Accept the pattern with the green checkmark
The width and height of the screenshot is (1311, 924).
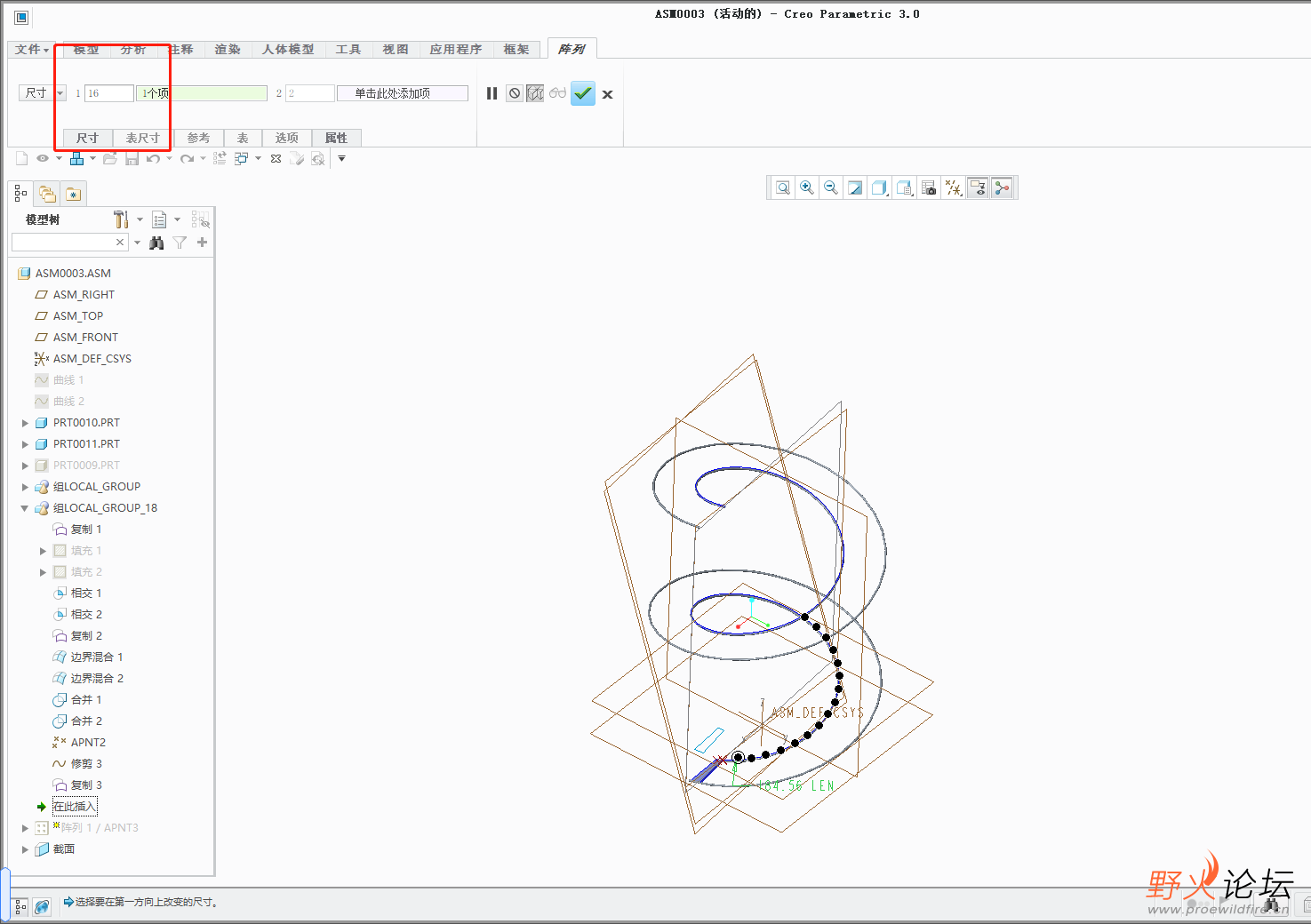click(583, 93)
